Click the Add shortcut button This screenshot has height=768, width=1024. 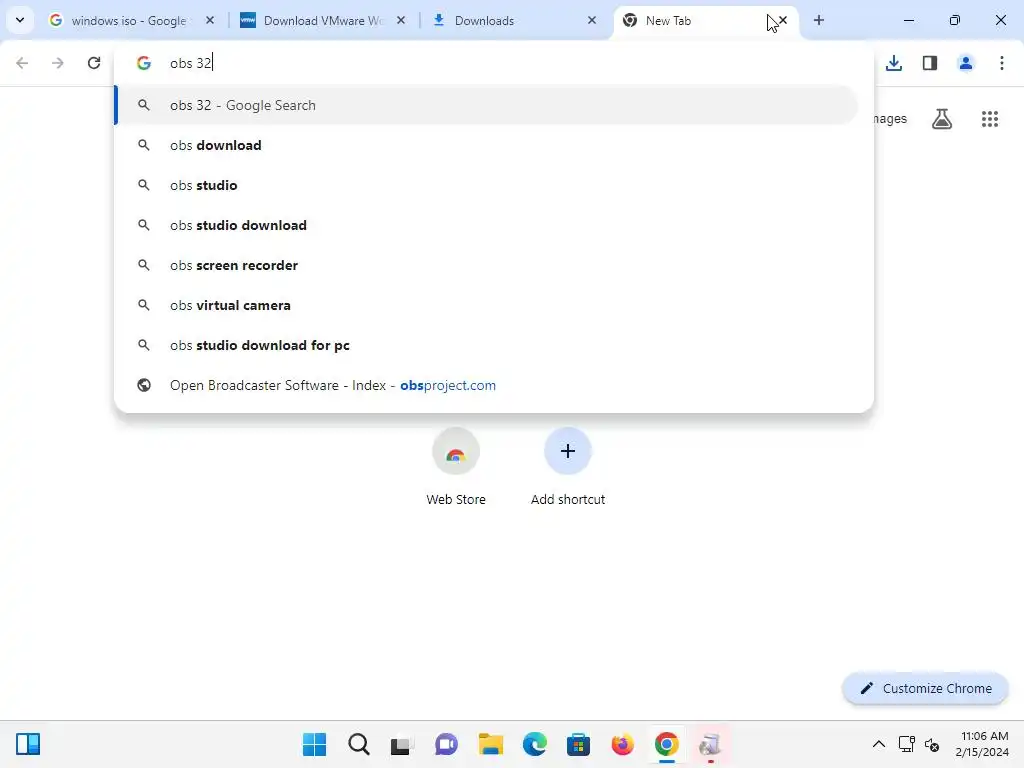[x=568, y=468]
